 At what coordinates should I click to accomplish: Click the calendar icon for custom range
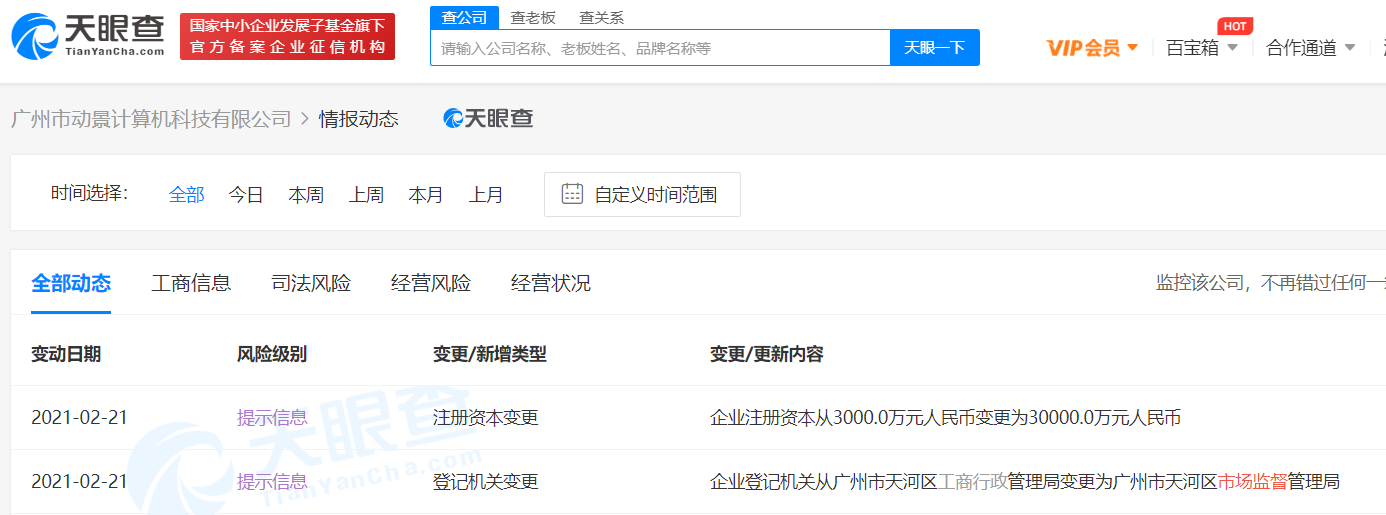[x=572, y=194]
